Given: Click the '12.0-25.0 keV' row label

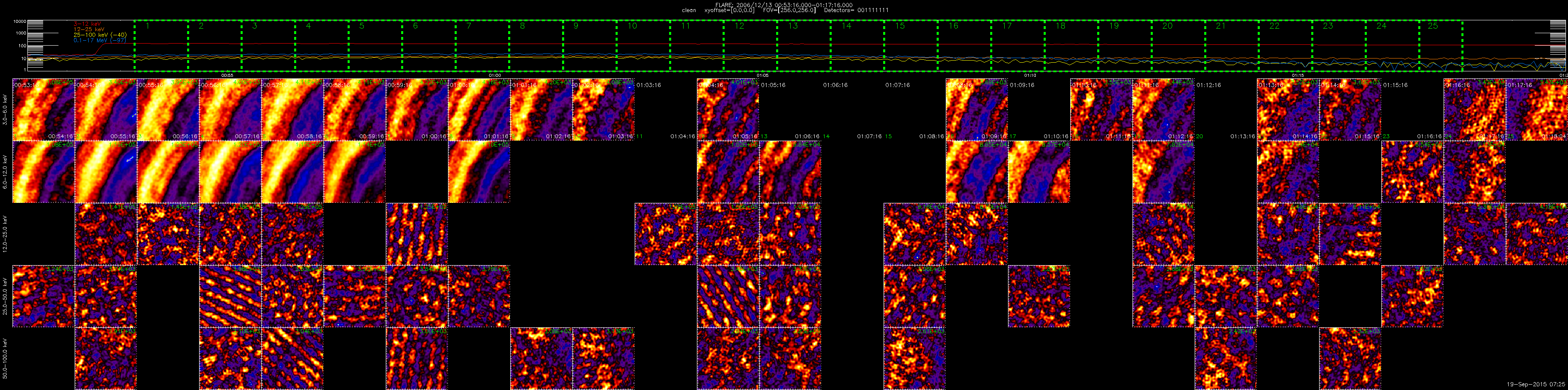Looking at the screenshot, I should coord(5,234).
